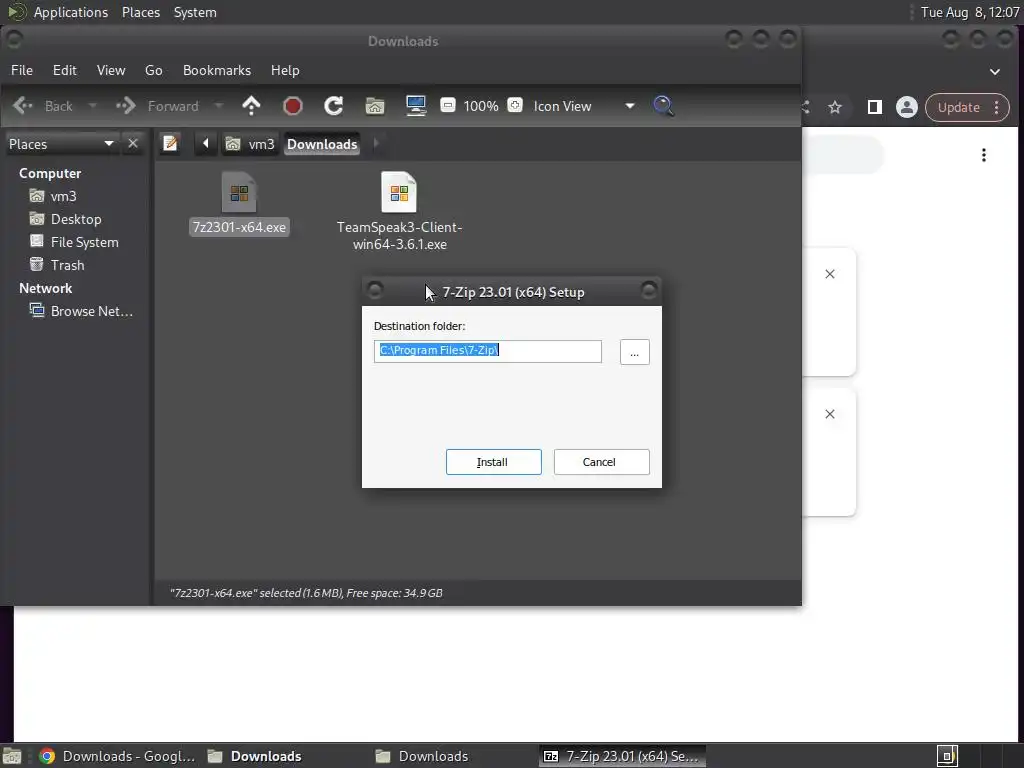
Task: Click the Chrome three-dot menu next to Update
Action: click(x=997, y=107)
